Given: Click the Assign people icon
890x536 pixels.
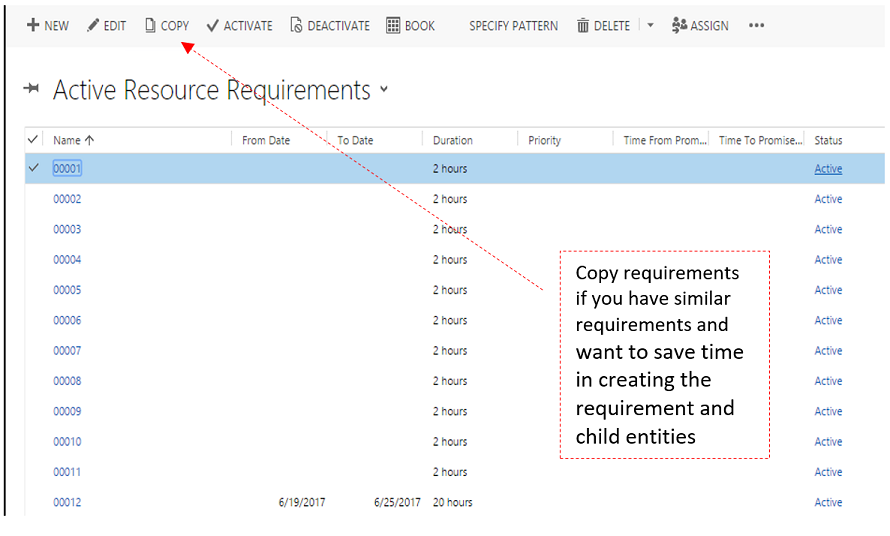Looking at the screenshot, I should (x=679, y=25).
